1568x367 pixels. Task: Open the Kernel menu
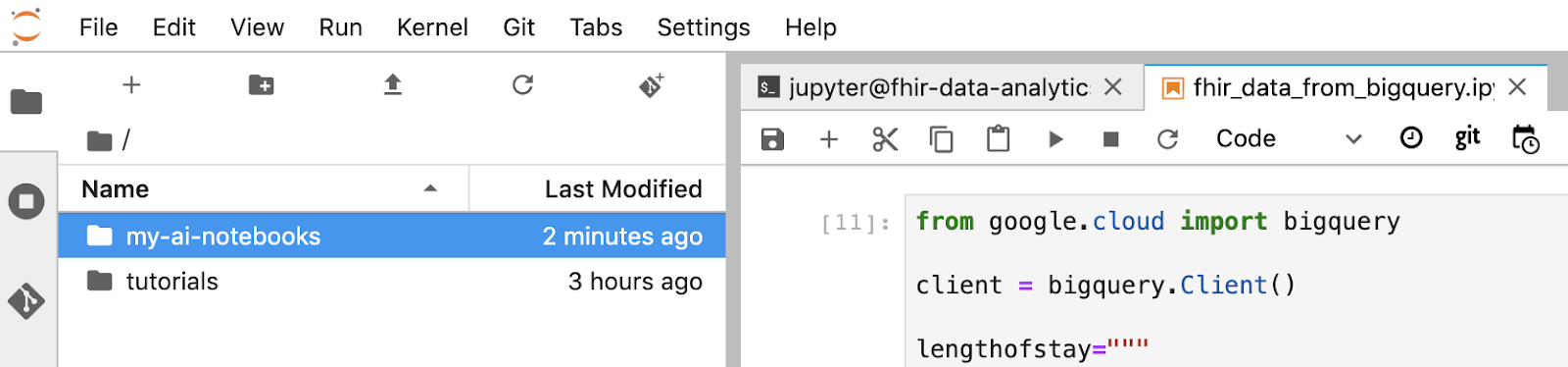tap(432, 27)
